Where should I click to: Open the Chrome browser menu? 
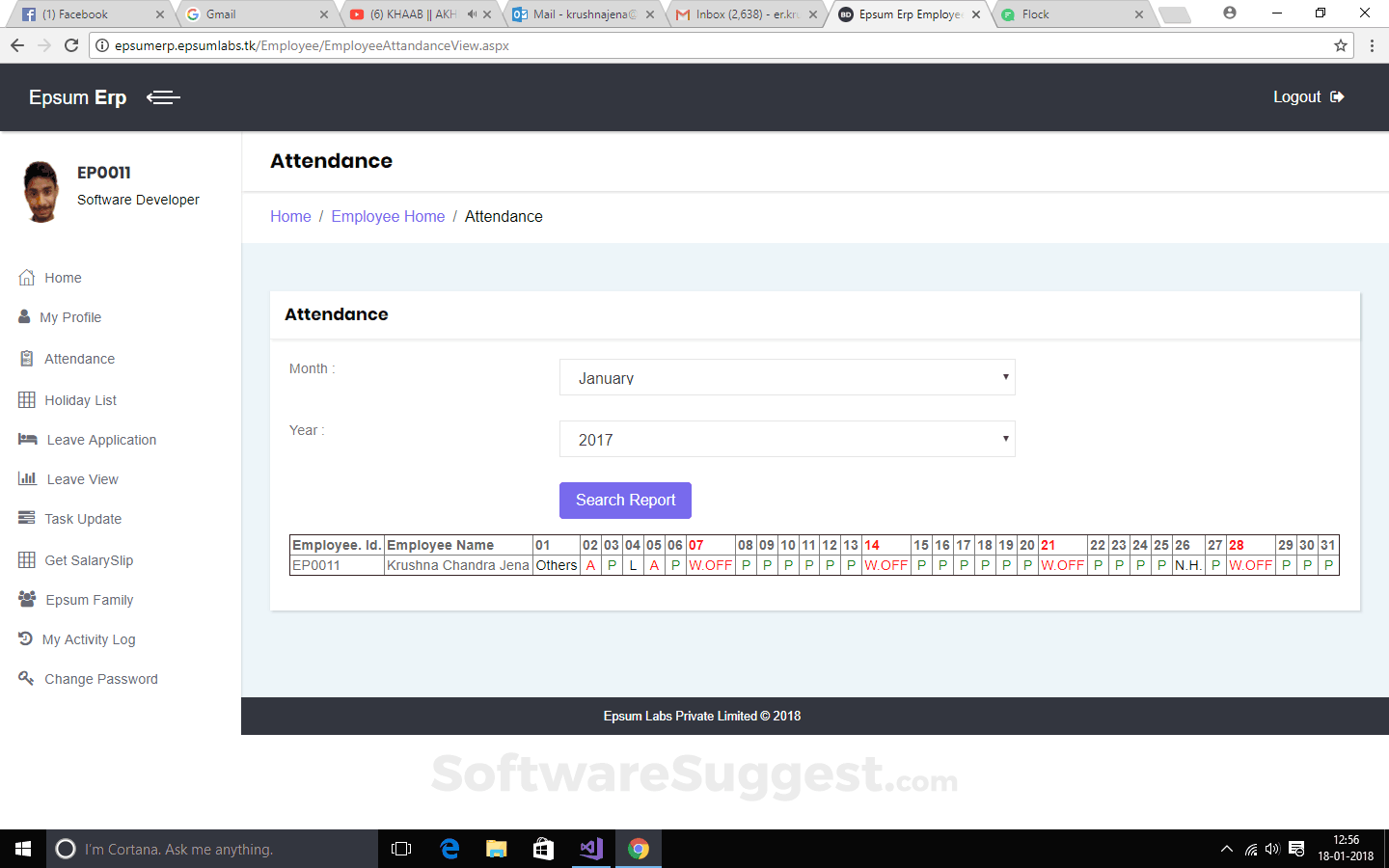pos(1373,45)
